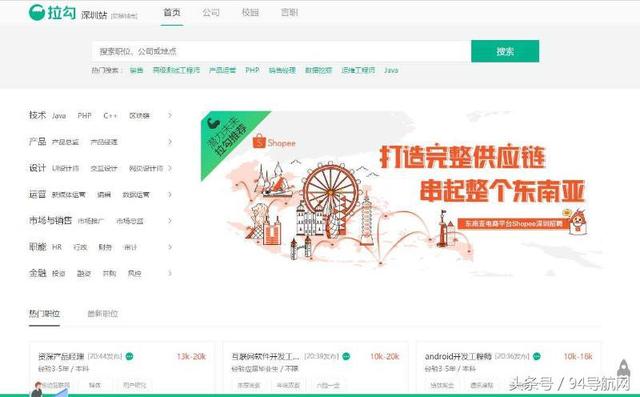640x397 pixels.
Task: Click chat icon beside 资深产品经理
Action: pos(129,357)
